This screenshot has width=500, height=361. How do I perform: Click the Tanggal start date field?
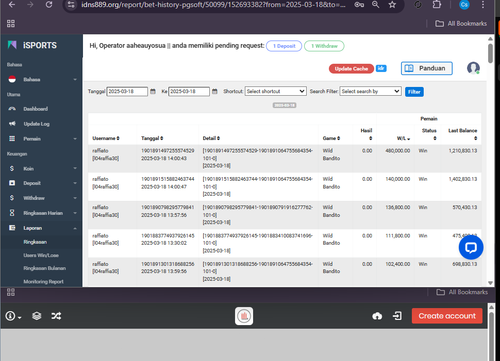127,92
